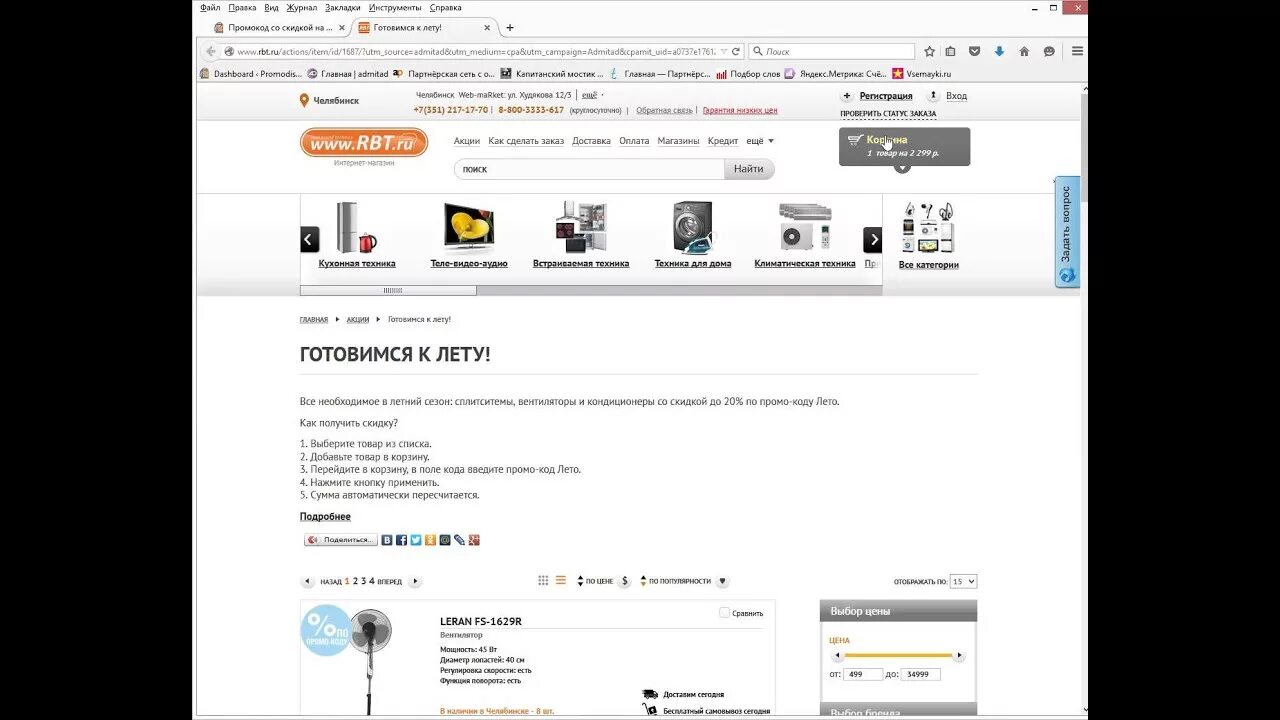
Task: Click the heart icon next to 'по популярности'
Action: pyautogui.click(x=722, y=581)
